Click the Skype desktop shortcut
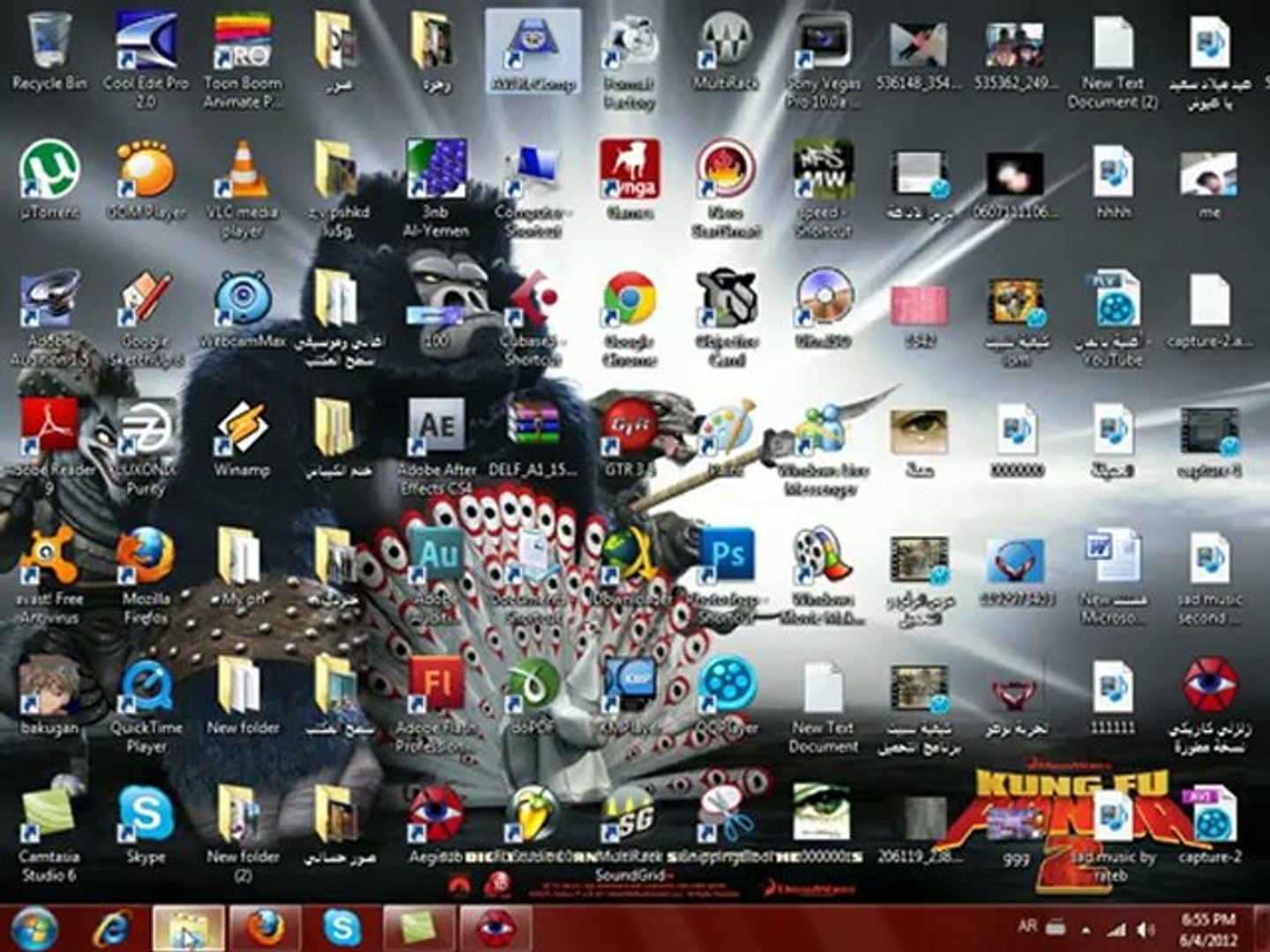1270x952 pixels. pyautogui.click(x=146, y=825)
